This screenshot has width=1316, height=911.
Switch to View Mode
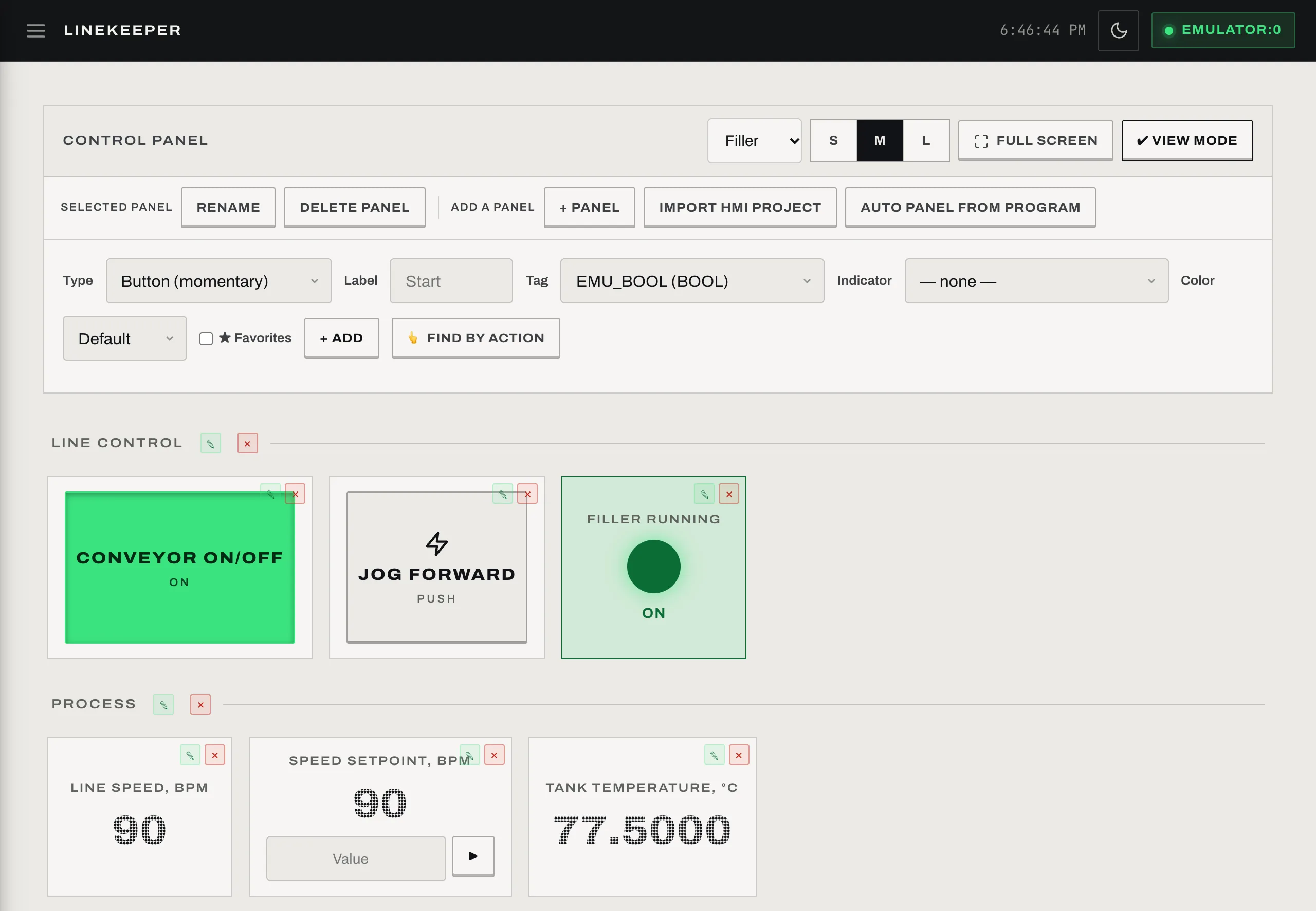1187,140
